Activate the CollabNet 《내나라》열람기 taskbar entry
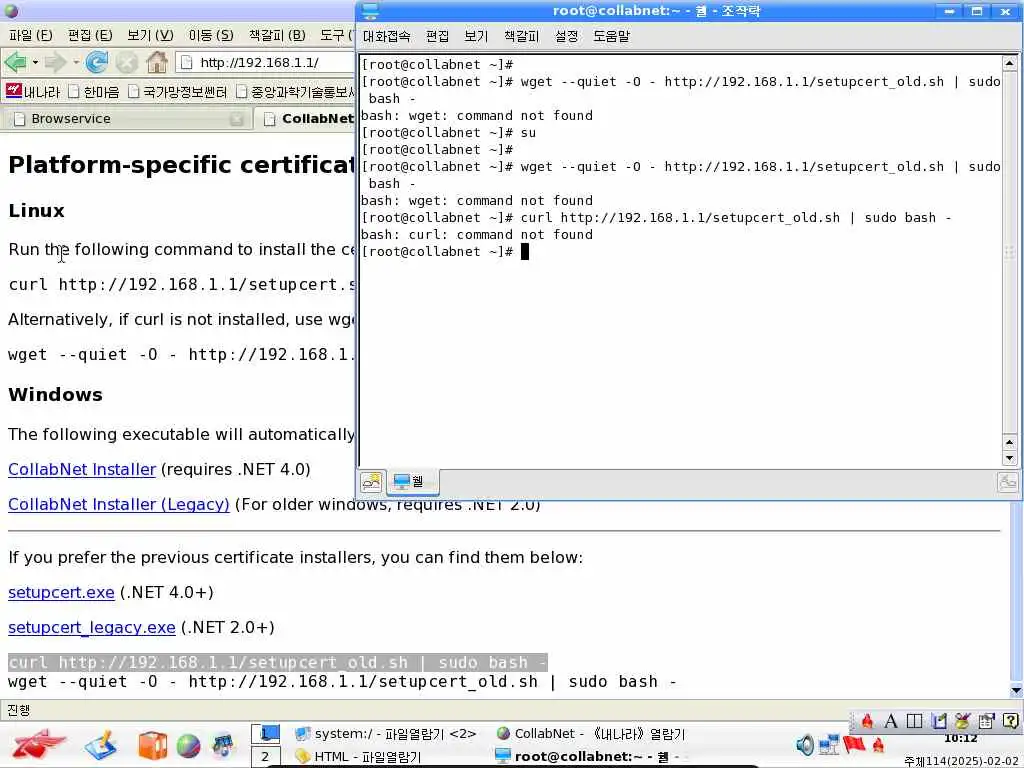This screenshot has height=768, width=1024. click(x=591, y=734)
